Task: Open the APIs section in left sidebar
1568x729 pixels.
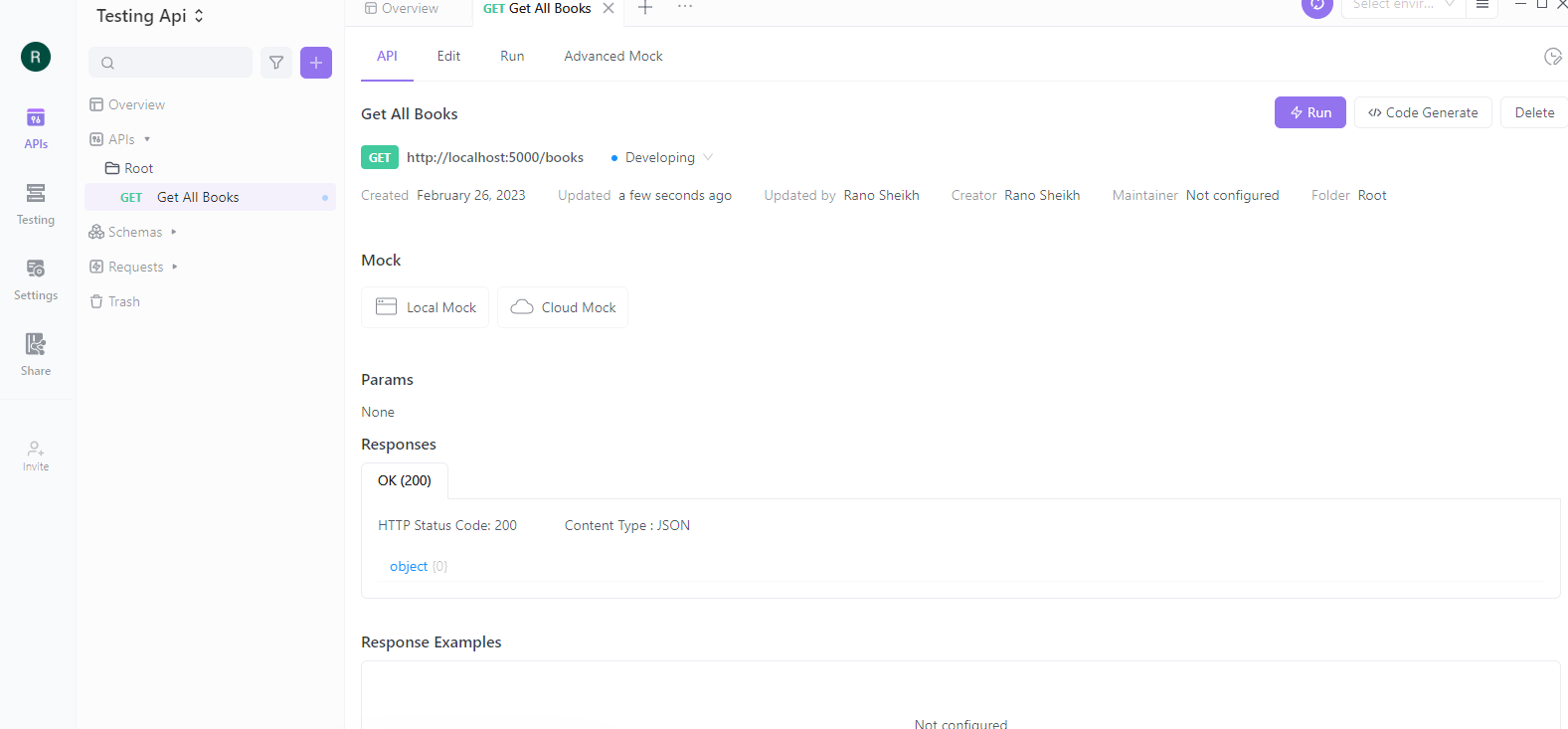Action: [36, 128]
